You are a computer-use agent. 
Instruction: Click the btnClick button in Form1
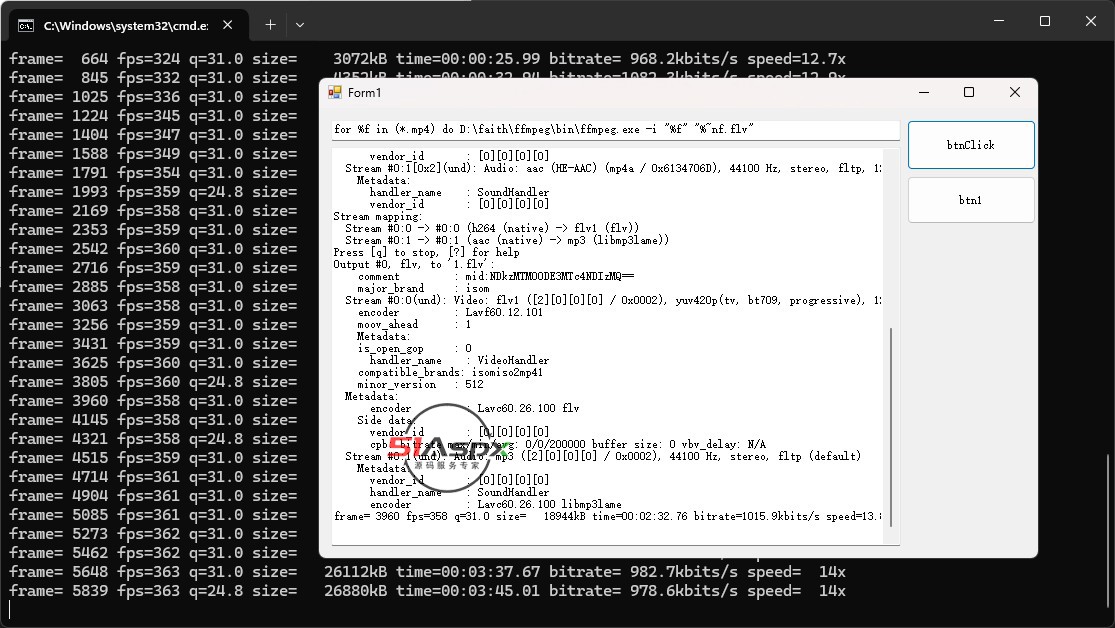pos(971,144)
